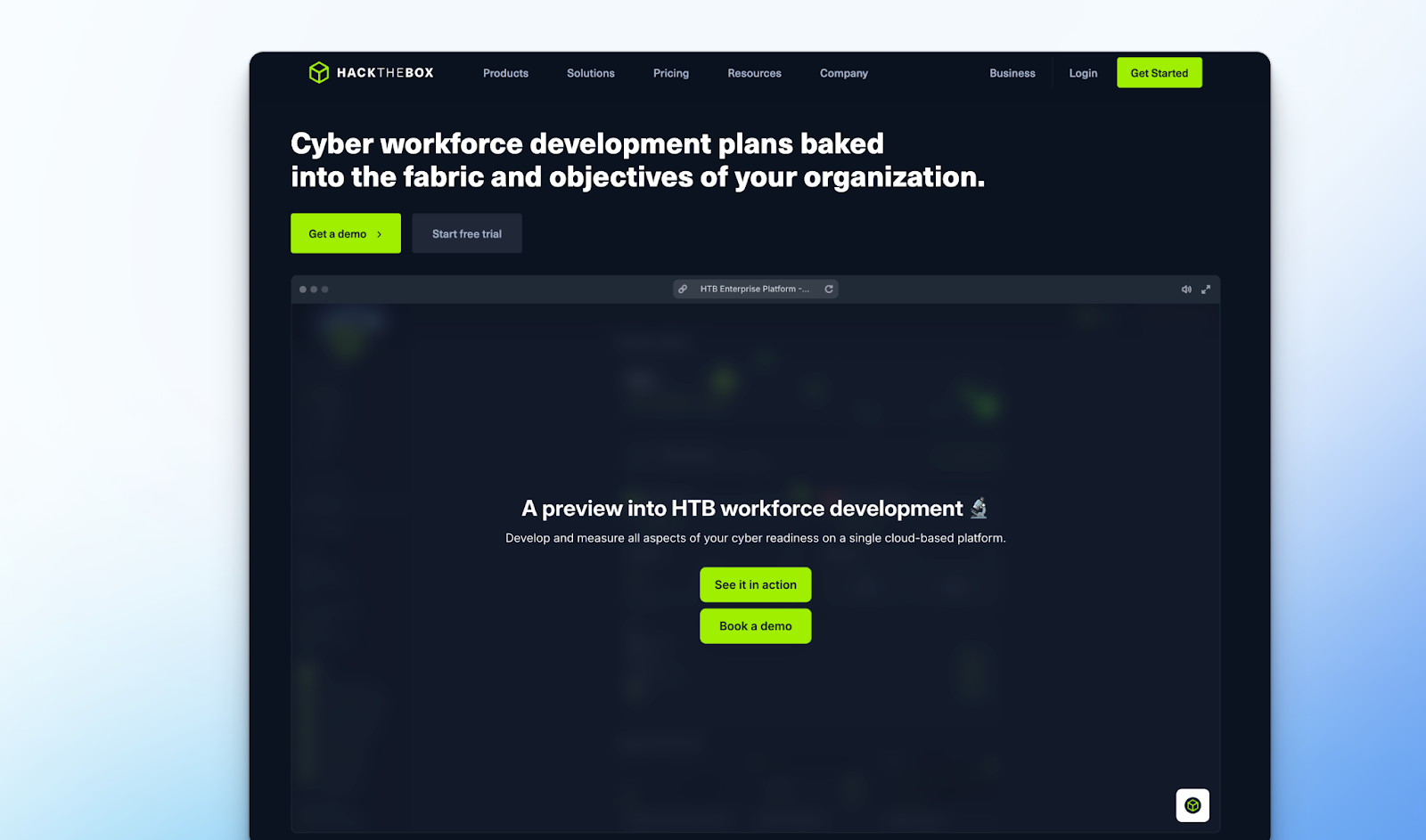Viewport: 1426px width, 840px height.
Task: Click the Hack The Box logo
Action: tap(371, 73)
